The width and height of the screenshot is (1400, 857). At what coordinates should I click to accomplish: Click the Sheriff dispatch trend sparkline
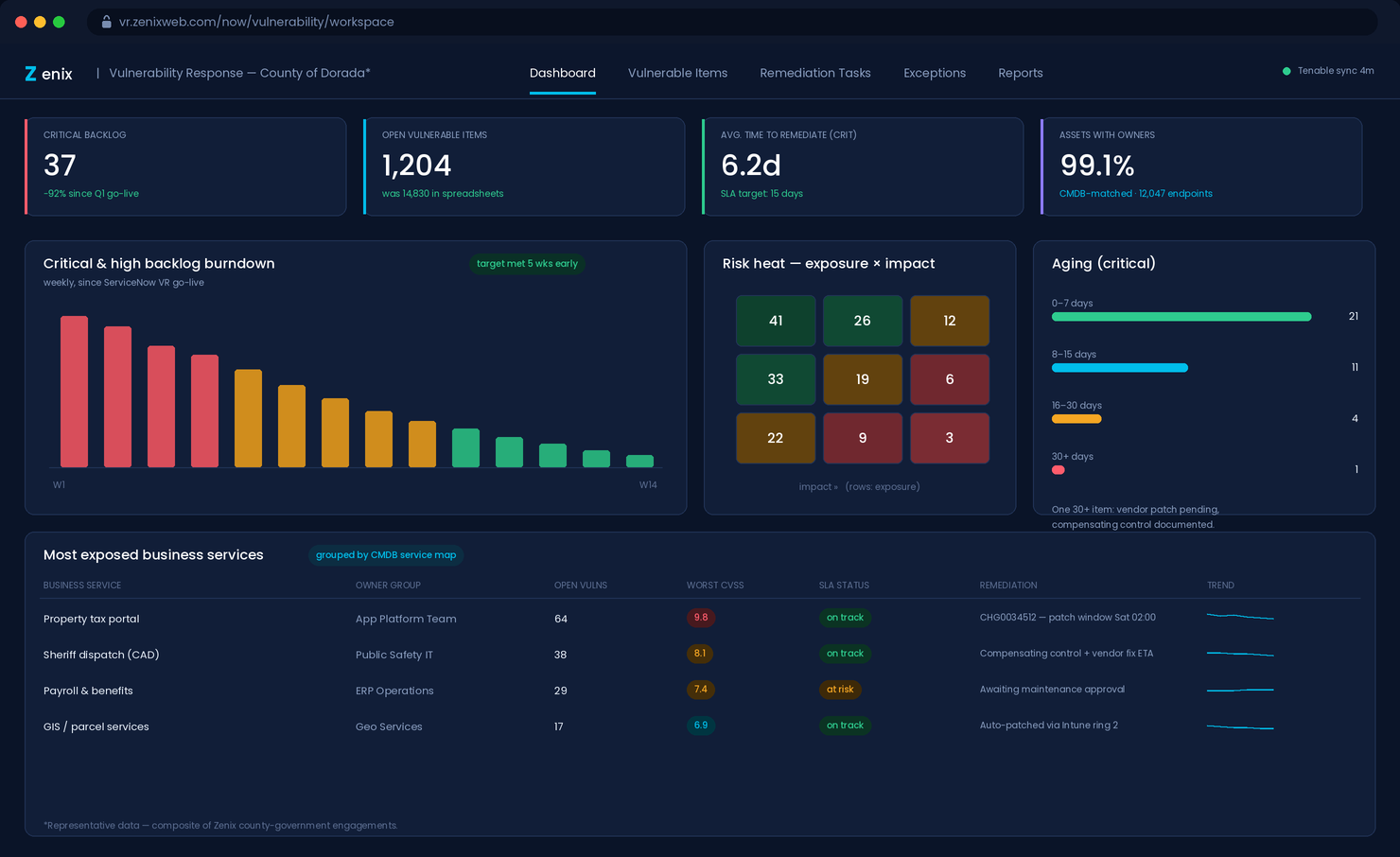tap(1240, 654)
